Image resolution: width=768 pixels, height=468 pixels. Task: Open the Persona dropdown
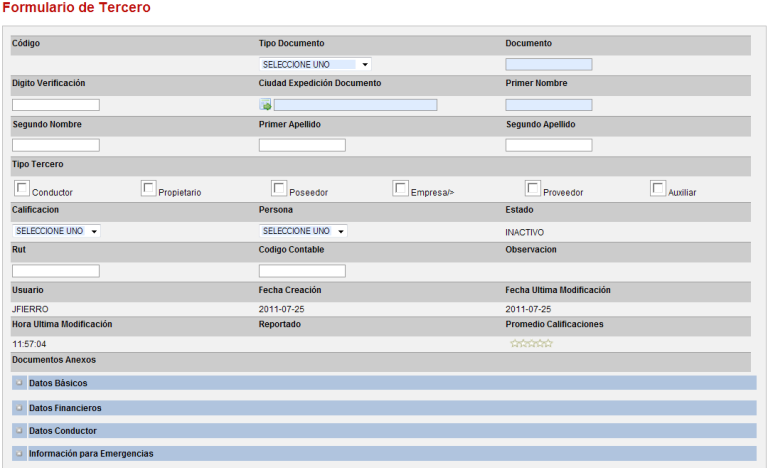[x=303, y=231]
